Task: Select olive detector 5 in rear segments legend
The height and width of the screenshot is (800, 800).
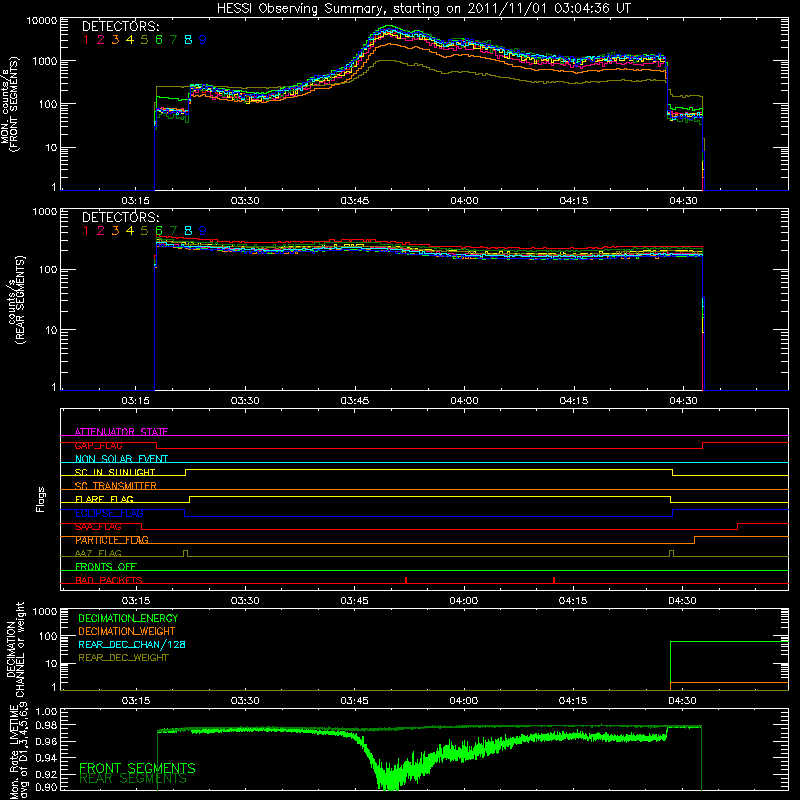Action: pos(144,231)
